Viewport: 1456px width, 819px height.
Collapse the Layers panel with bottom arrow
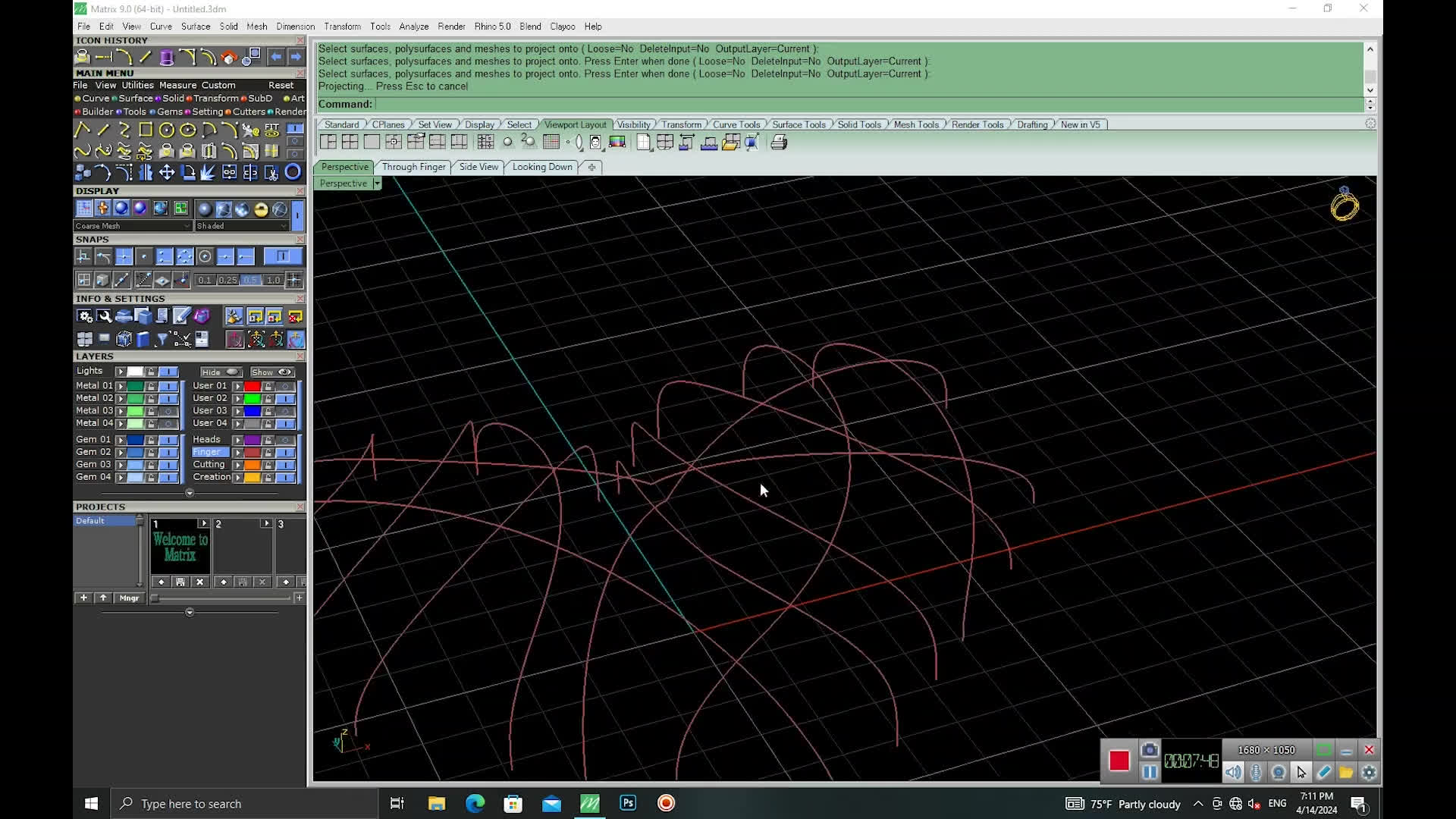(190, 493)
